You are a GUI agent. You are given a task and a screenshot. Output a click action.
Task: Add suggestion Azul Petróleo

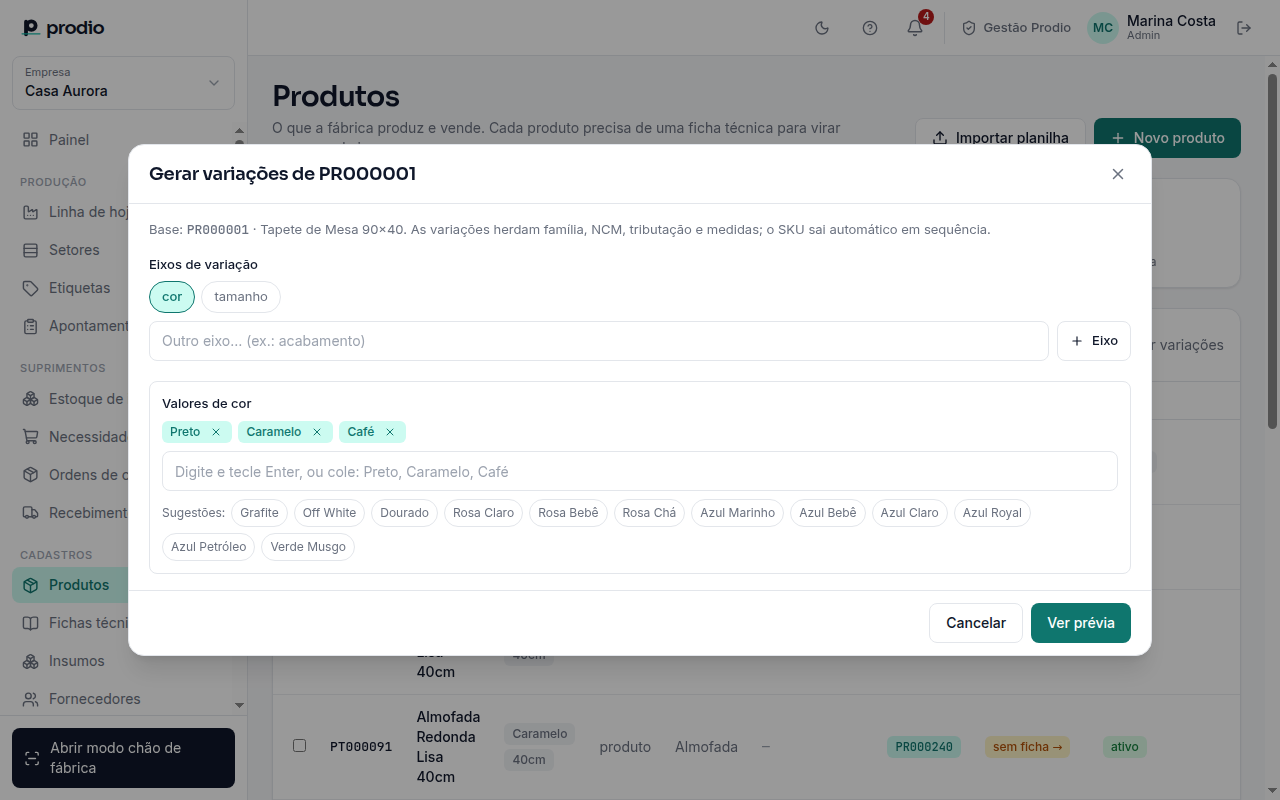pyautogui.click(x=209, y=547)
